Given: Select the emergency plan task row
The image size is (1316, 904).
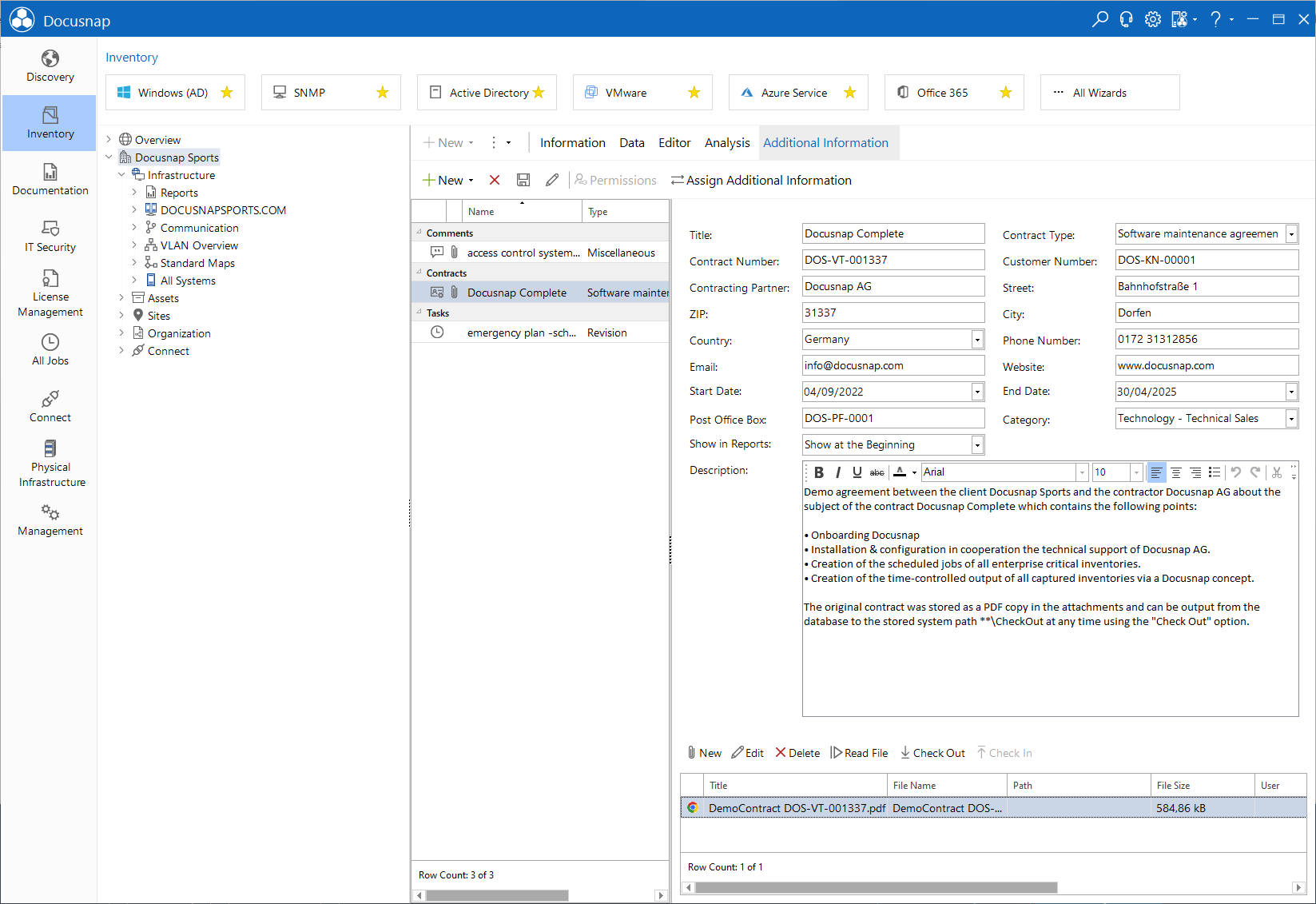Looking at the screenshot, I should point(540,333).
